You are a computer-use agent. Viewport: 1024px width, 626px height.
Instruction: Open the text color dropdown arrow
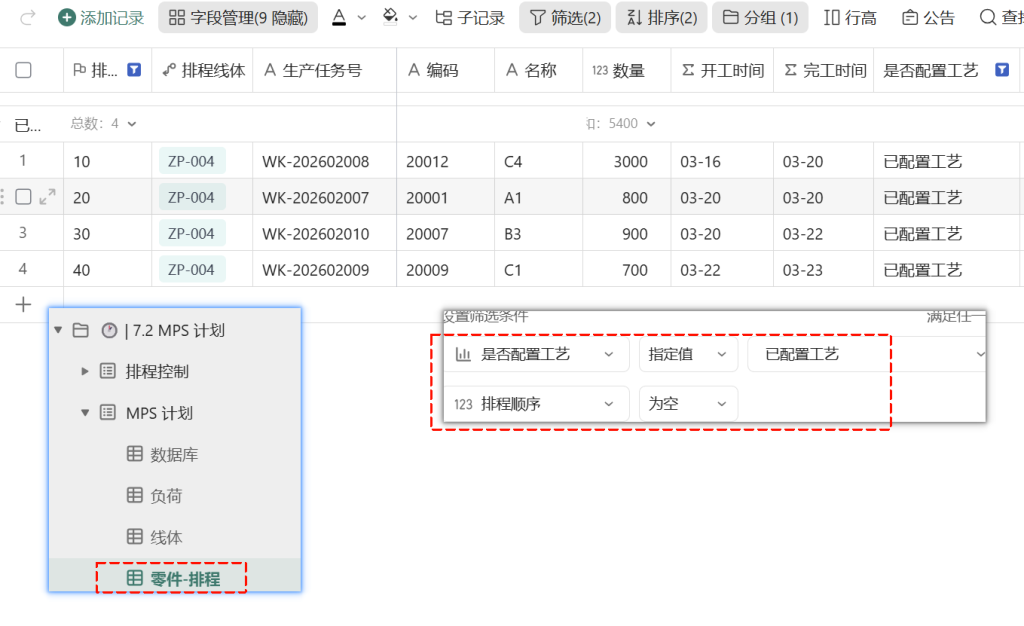click(x=362, y=18)
